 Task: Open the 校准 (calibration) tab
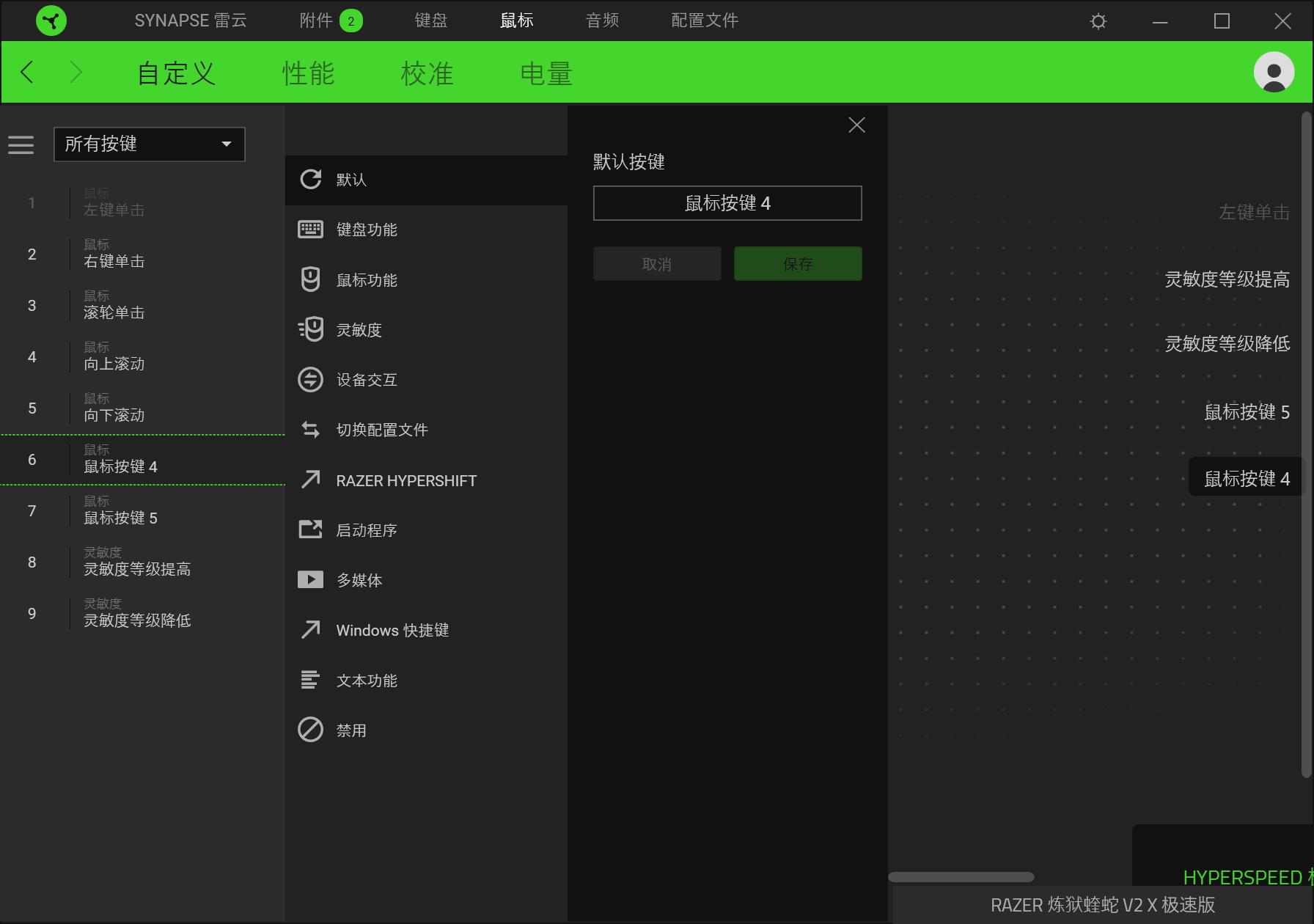(x=427, y=73)
